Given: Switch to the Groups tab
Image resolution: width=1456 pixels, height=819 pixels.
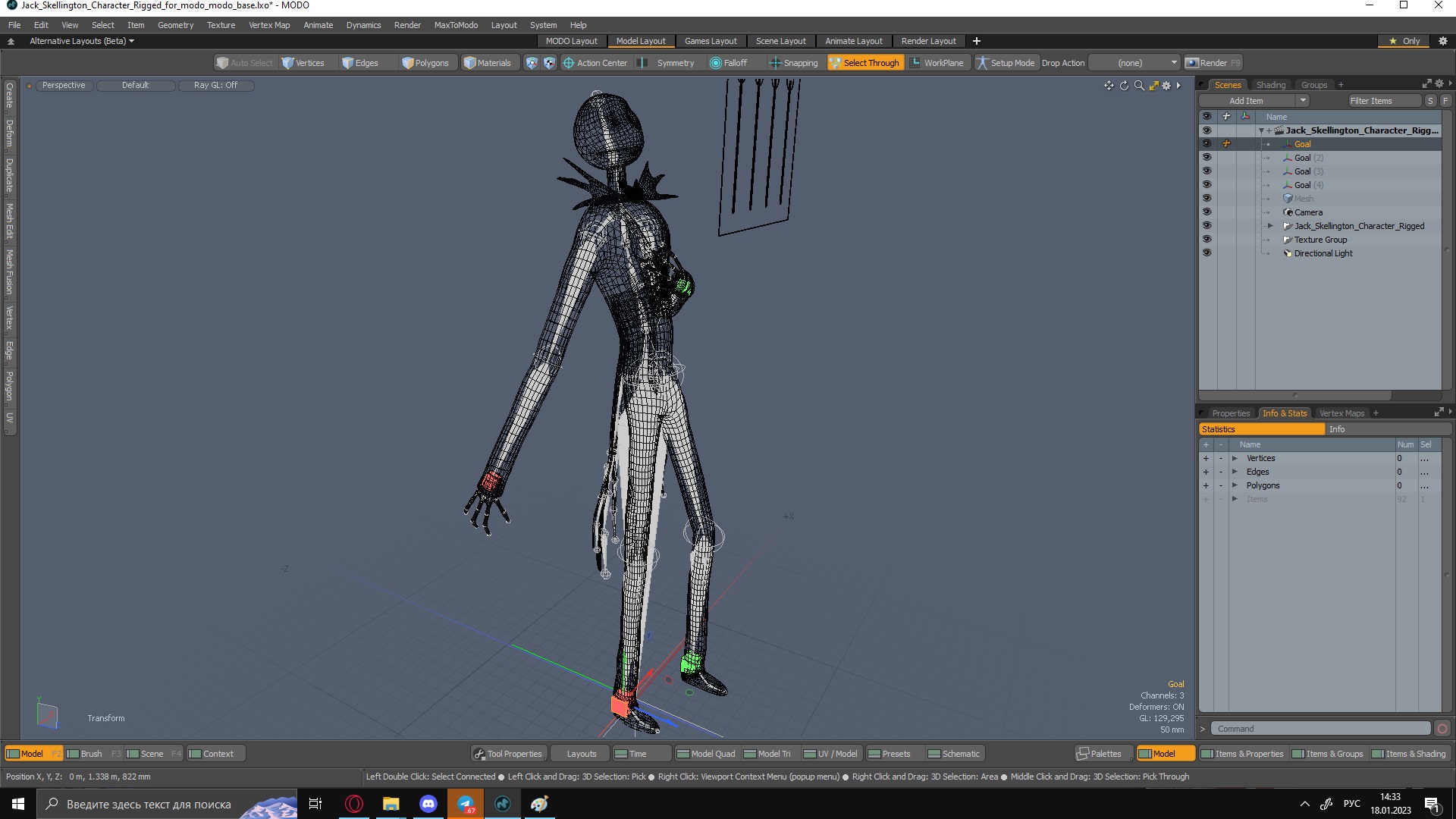Looking at the screenshot, I should [1313, 85].
